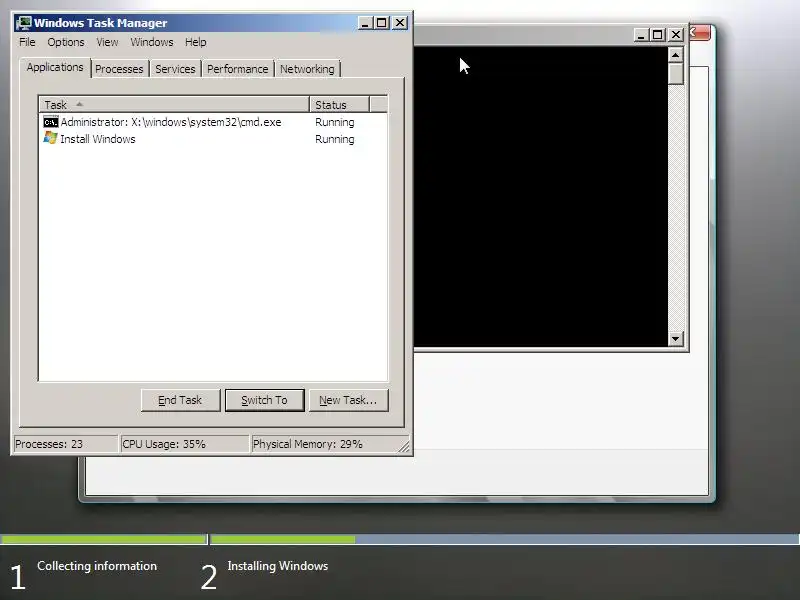Click the Processes: 23 status entry
800x600 pixels.
[x=66, y=444]
